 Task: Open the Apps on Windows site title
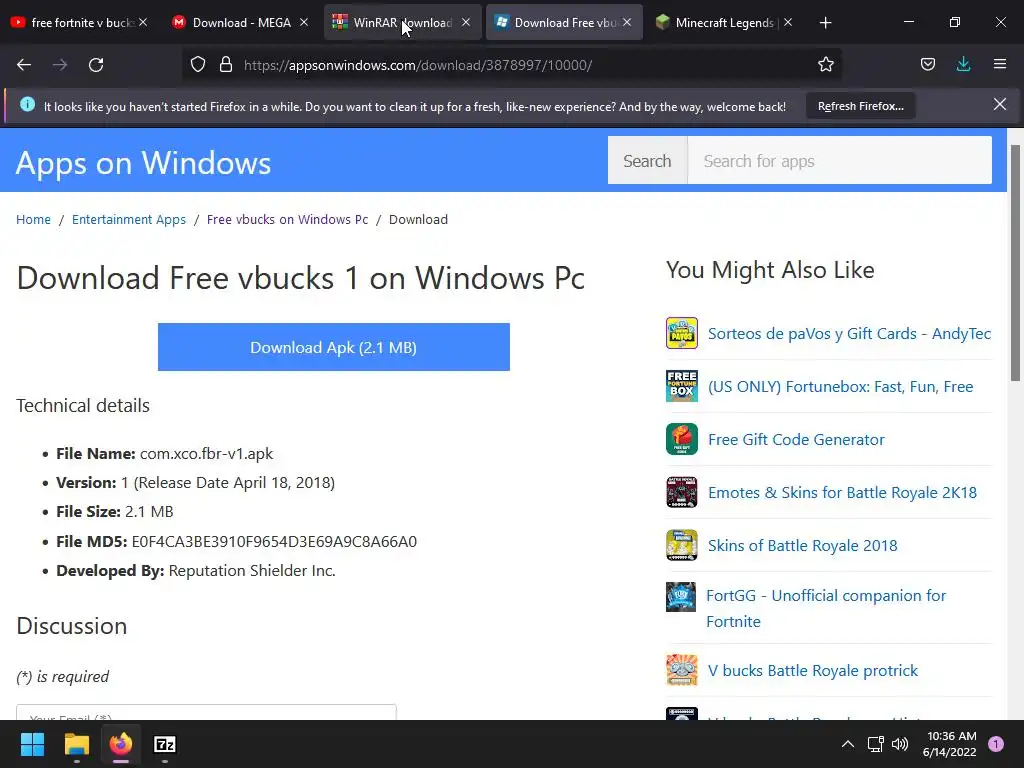(143, 163)
